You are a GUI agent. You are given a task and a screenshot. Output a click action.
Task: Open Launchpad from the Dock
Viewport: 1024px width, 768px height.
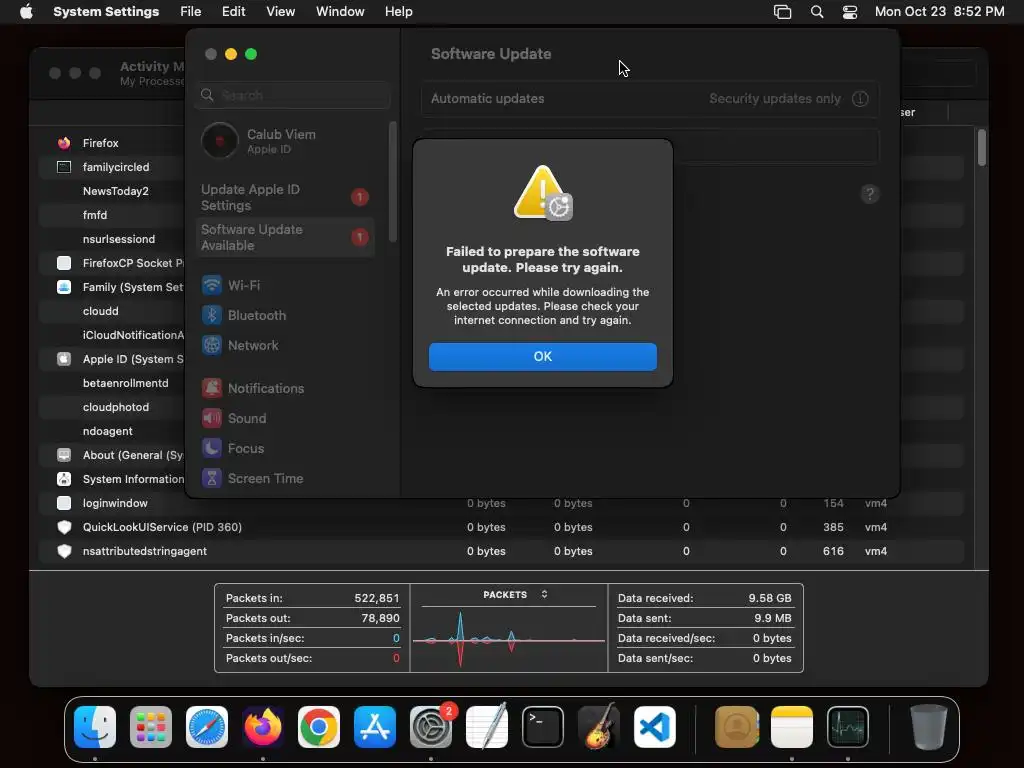pyautogui.click(x=151, y=727)
